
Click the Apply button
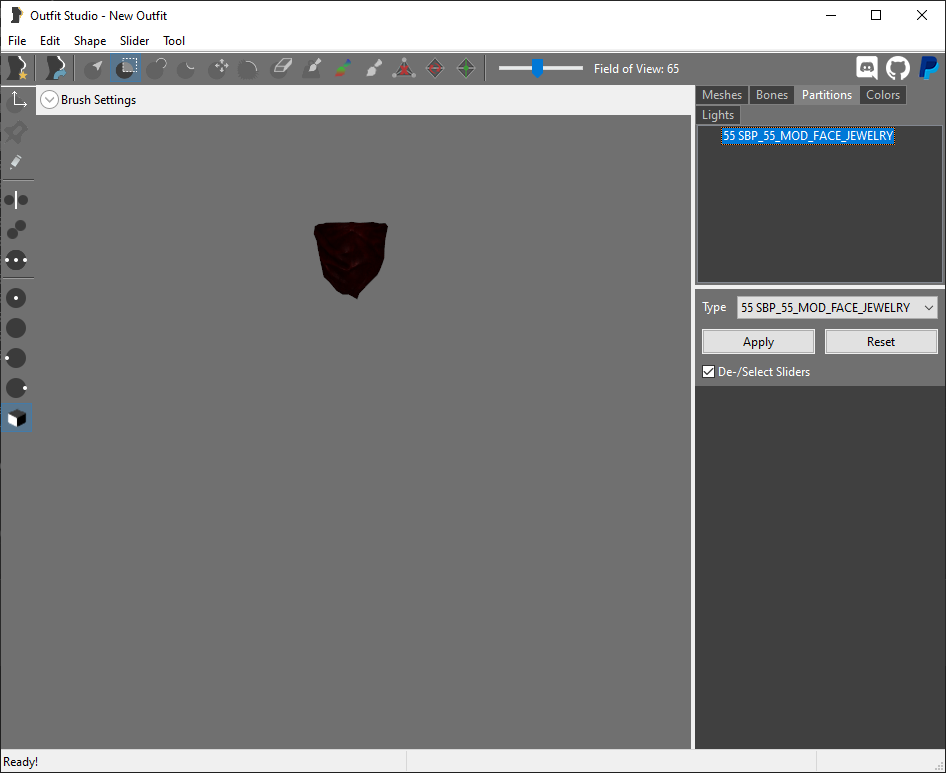758,342
